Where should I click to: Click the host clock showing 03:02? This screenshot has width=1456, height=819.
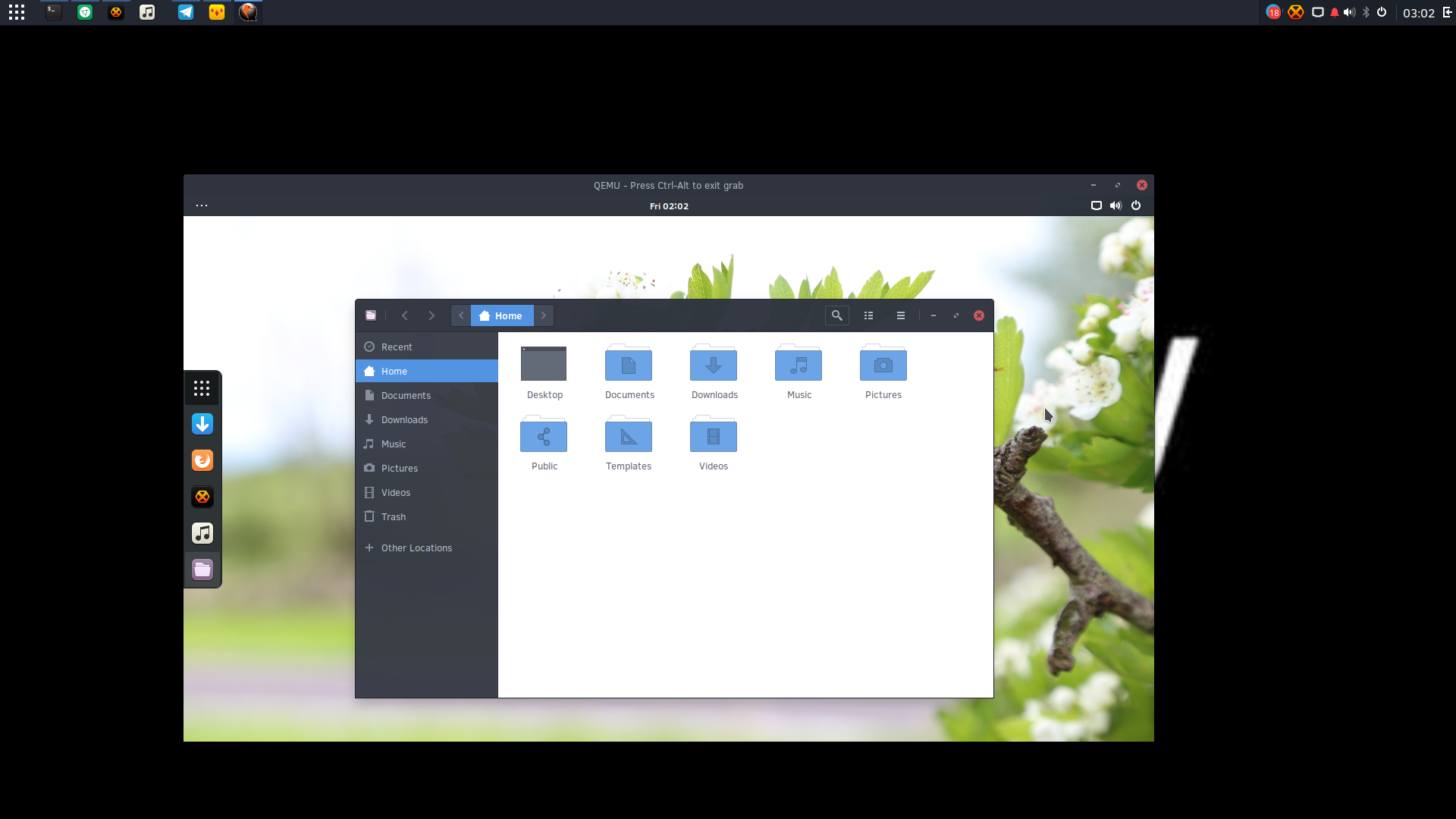coord(1418,13)
